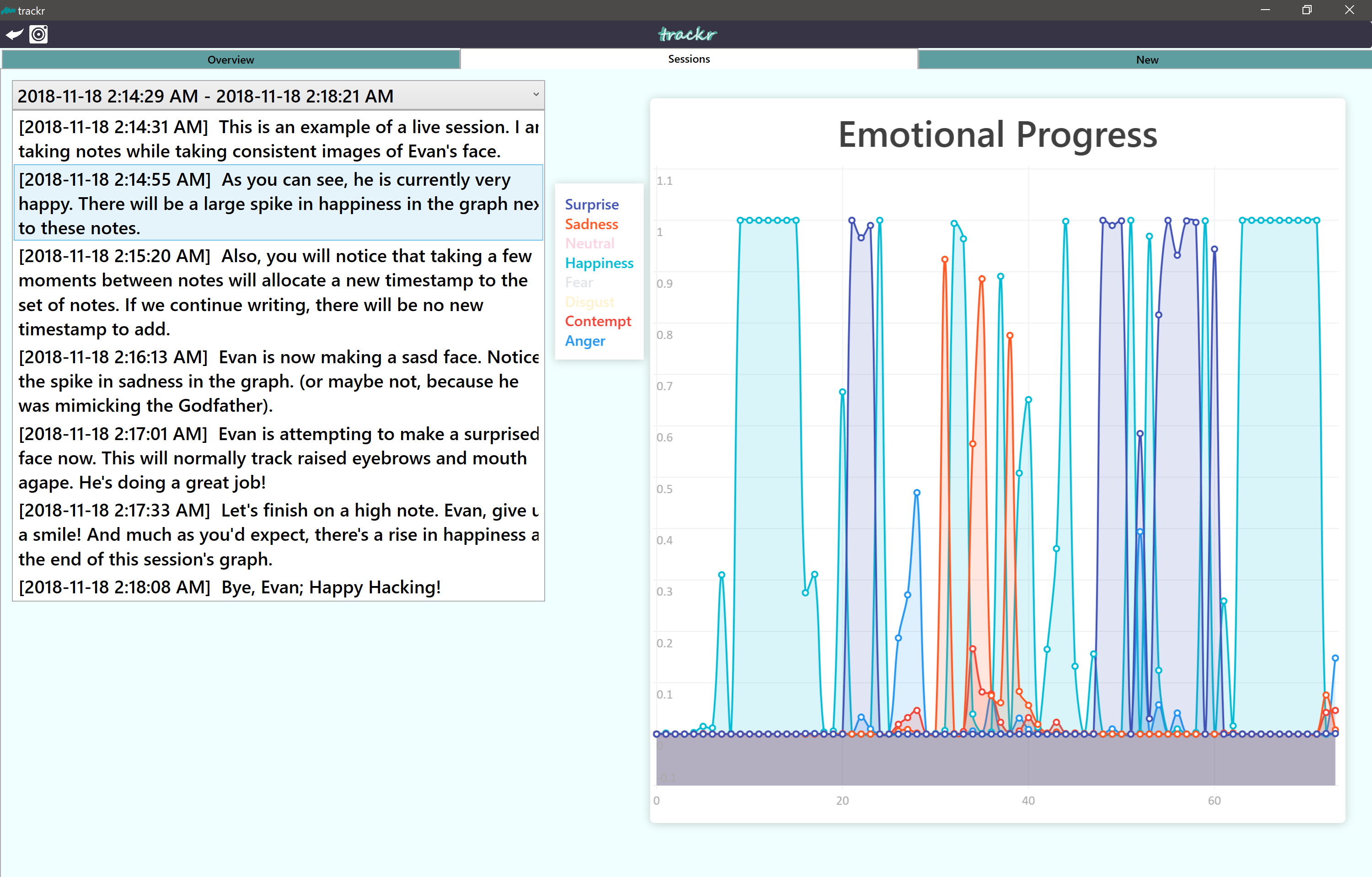The width and height of the screenshot is (1372, 877).
Task: Open the New tab
Action: pyautogui.click(x=1147, y=59)
